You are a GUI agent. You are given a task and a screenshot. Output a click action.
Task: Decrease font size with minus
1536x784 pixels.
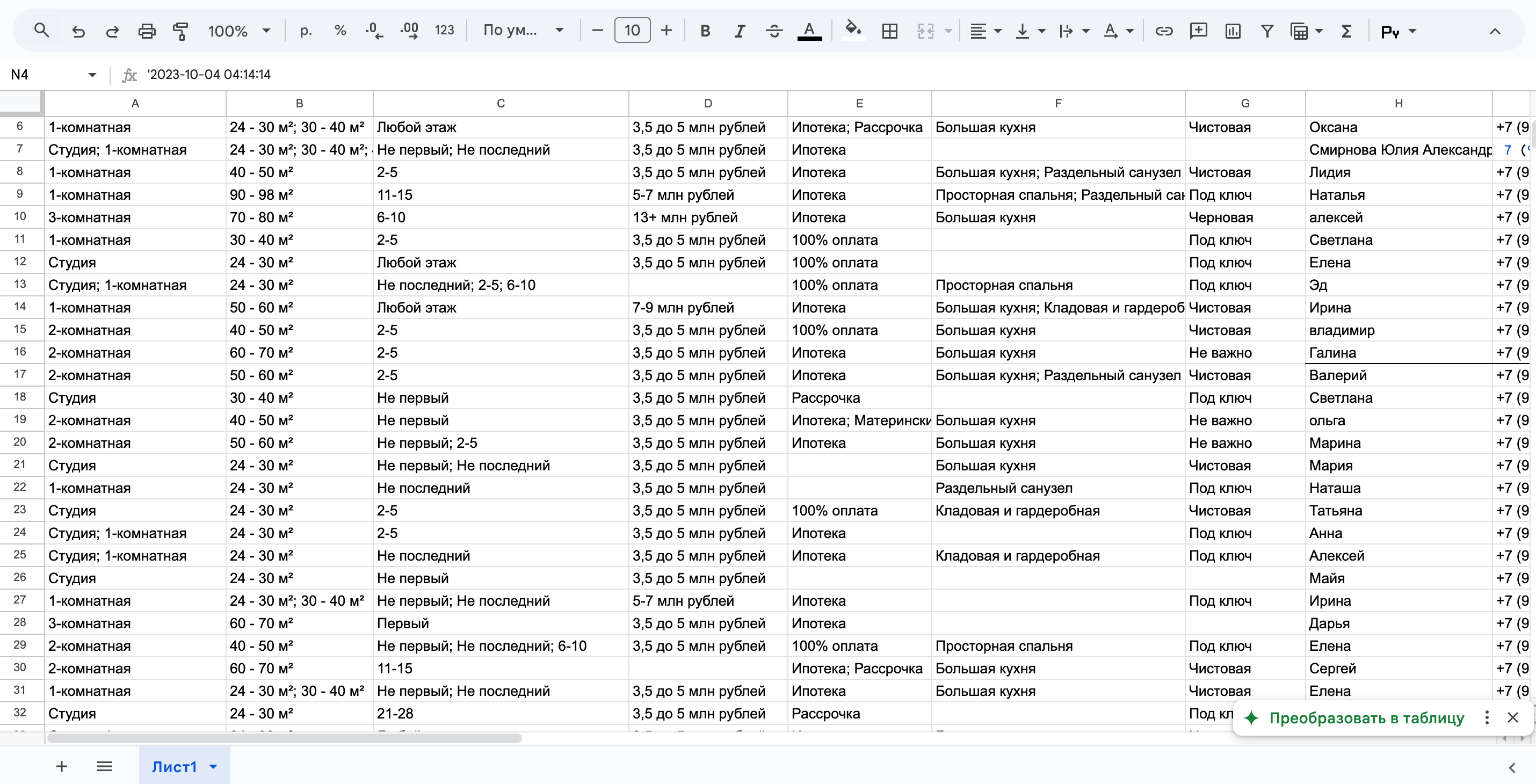point(597,31)
